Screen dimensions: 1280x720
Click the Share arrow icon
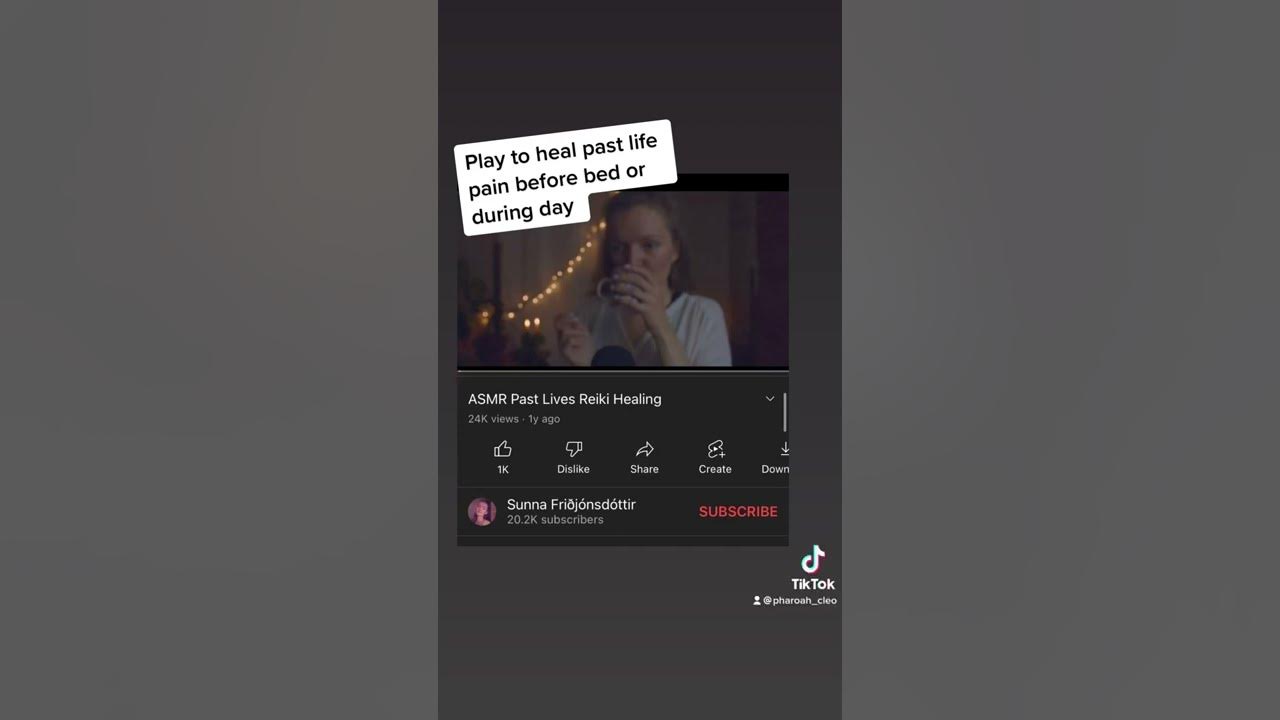click(x=645, y=449)
